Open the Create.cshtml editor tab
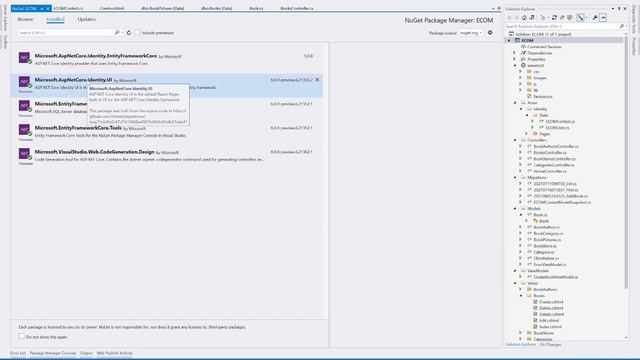The height and width of the screenshot is (360, 640). [112, 8]
